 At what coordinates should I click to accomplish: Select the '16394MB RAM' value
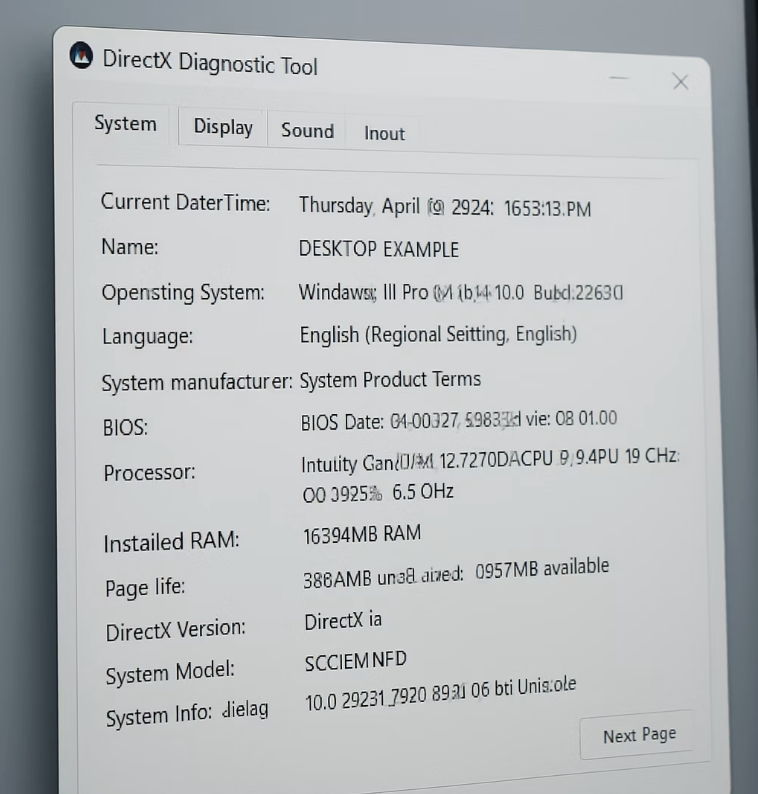(x=362, y=535)
